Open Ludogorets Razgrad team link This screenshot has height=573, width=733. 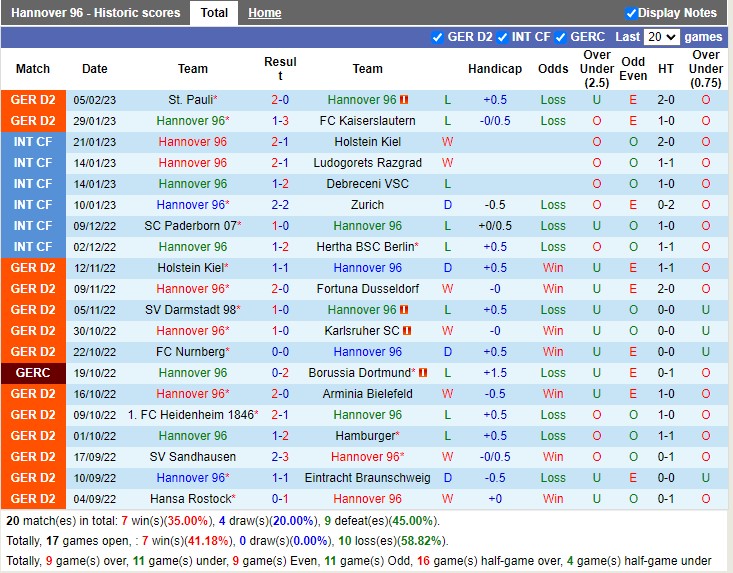pos(367,163)
